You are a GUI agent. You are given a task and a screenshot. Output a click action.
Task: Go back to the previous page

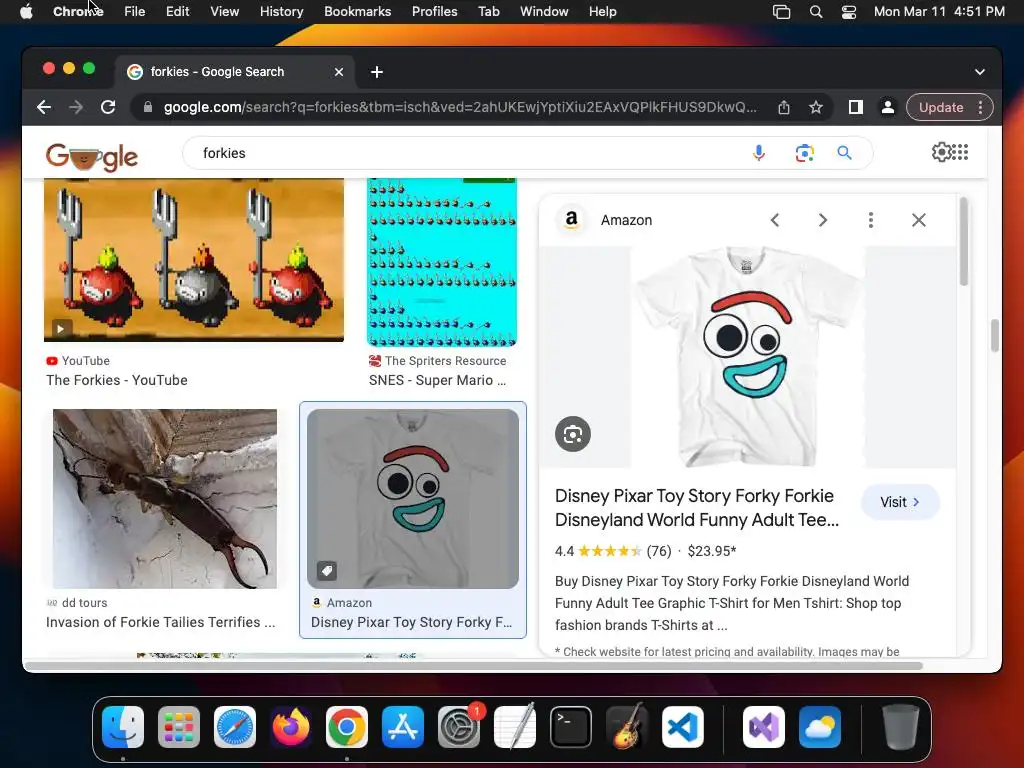coord(44,107)
